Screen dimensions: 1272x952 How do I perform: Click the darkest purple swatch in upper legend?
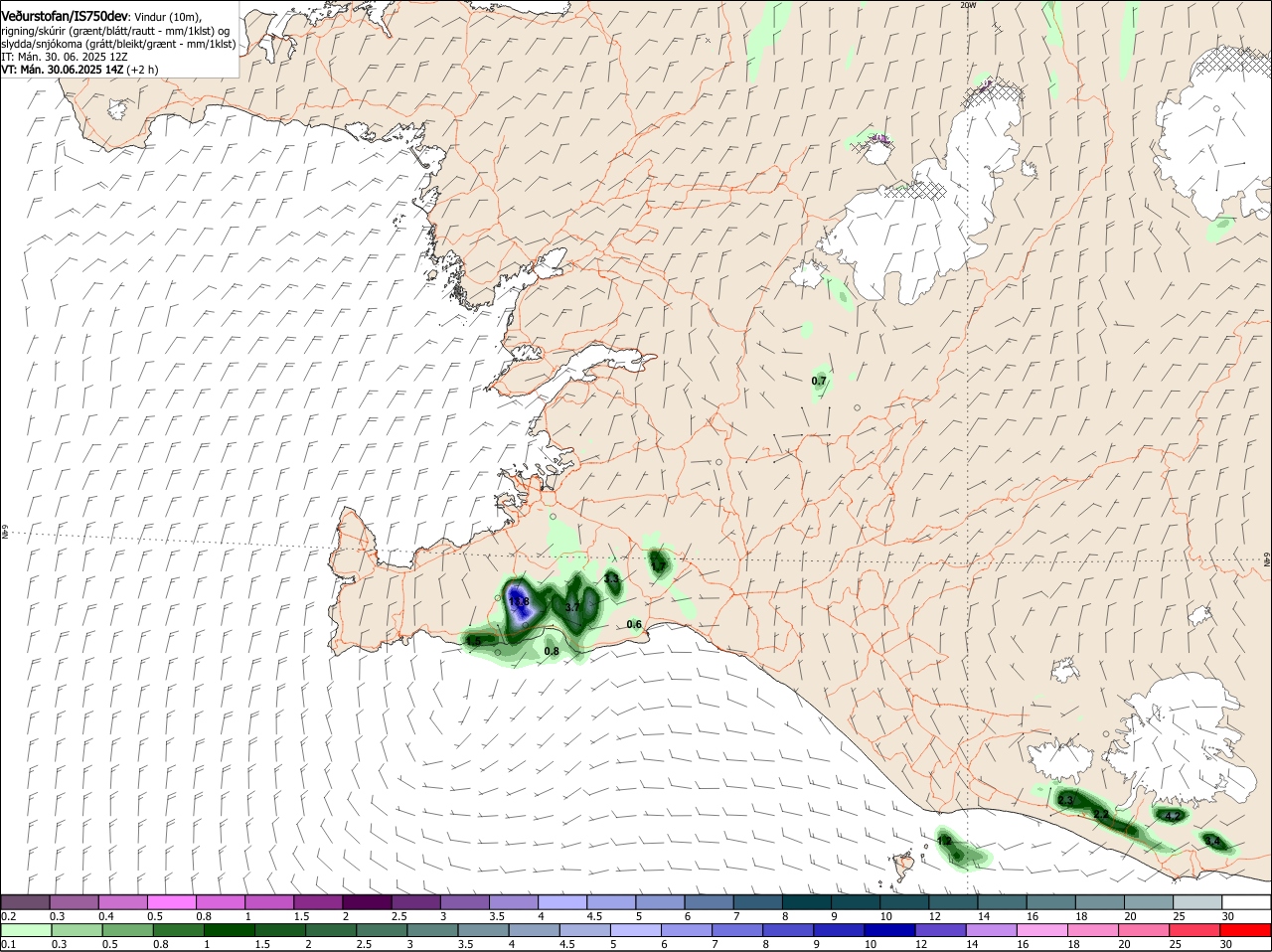pos(366,902)
